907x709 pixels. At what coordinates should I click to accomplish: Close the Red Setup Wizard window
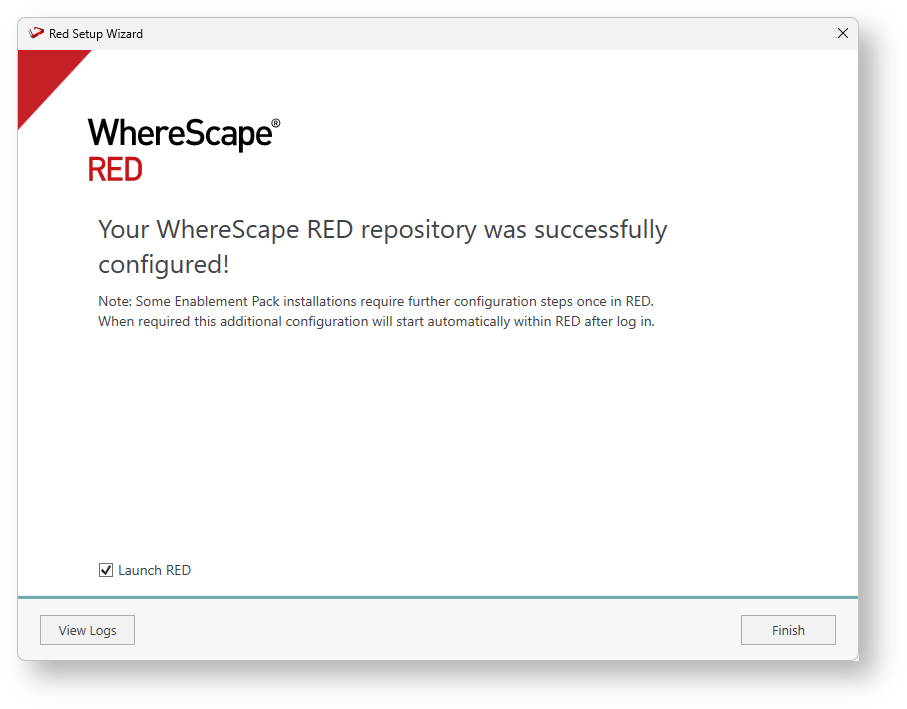(x=842, y=33)
